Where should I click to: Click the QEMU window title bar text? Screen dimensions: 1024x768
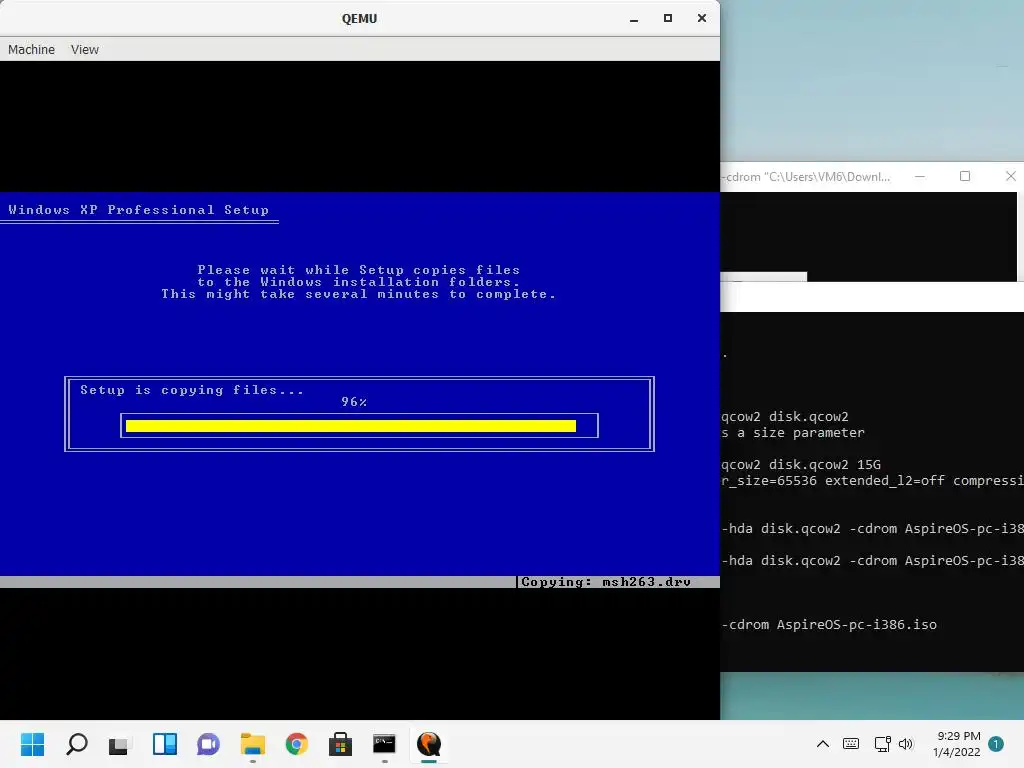click(359, 18)
